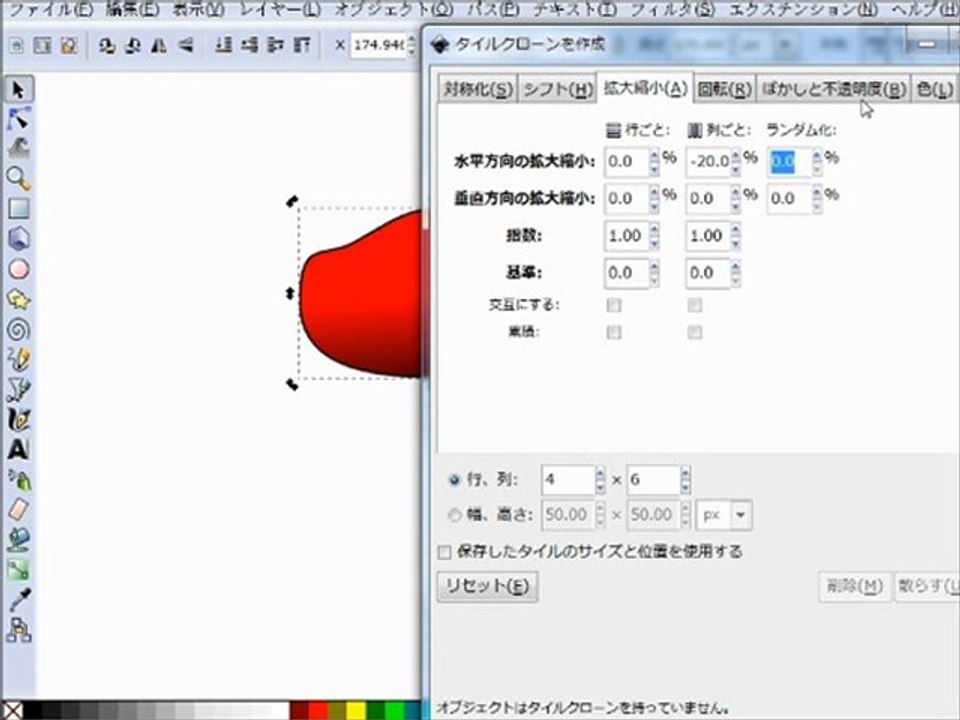The image size is (960, 720).
Task: Click stepper arrows of columns count field
Action: click(685, 480)
